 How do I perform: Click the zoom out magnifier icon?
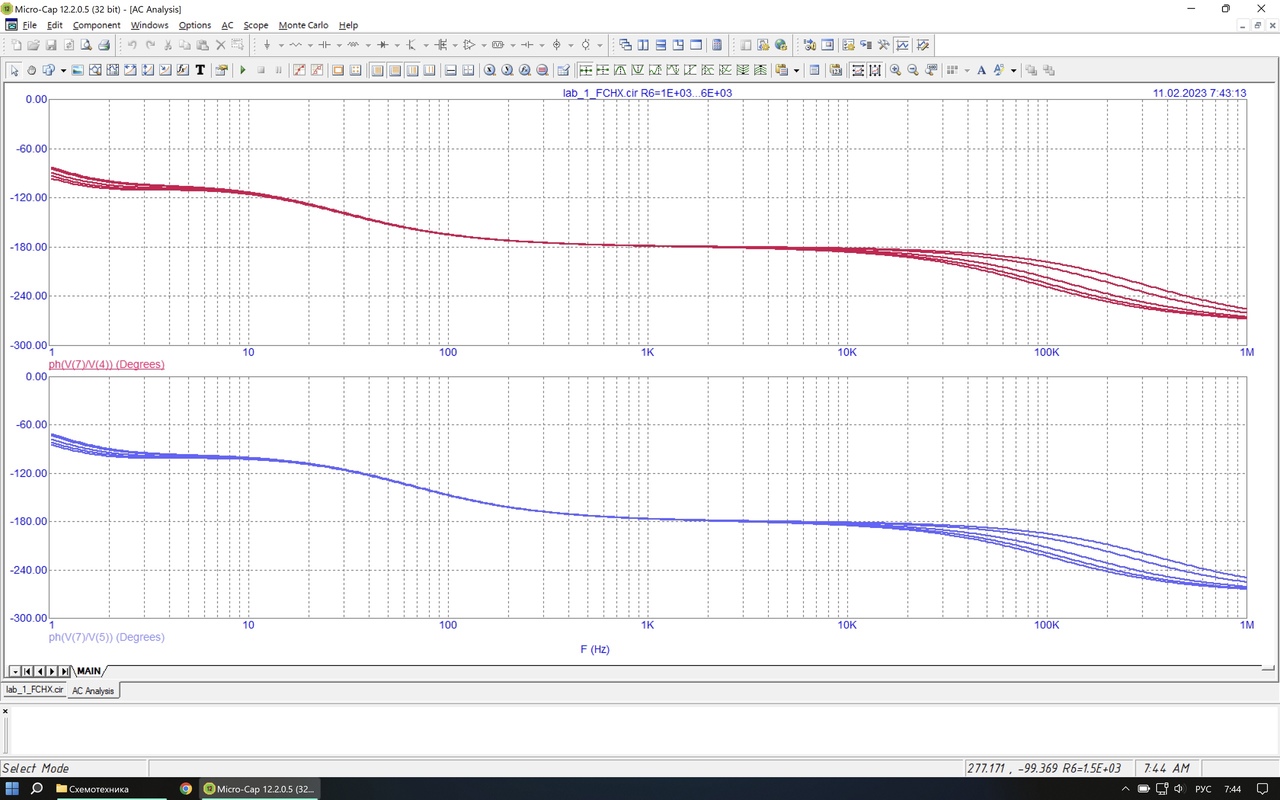click(913, 70)
